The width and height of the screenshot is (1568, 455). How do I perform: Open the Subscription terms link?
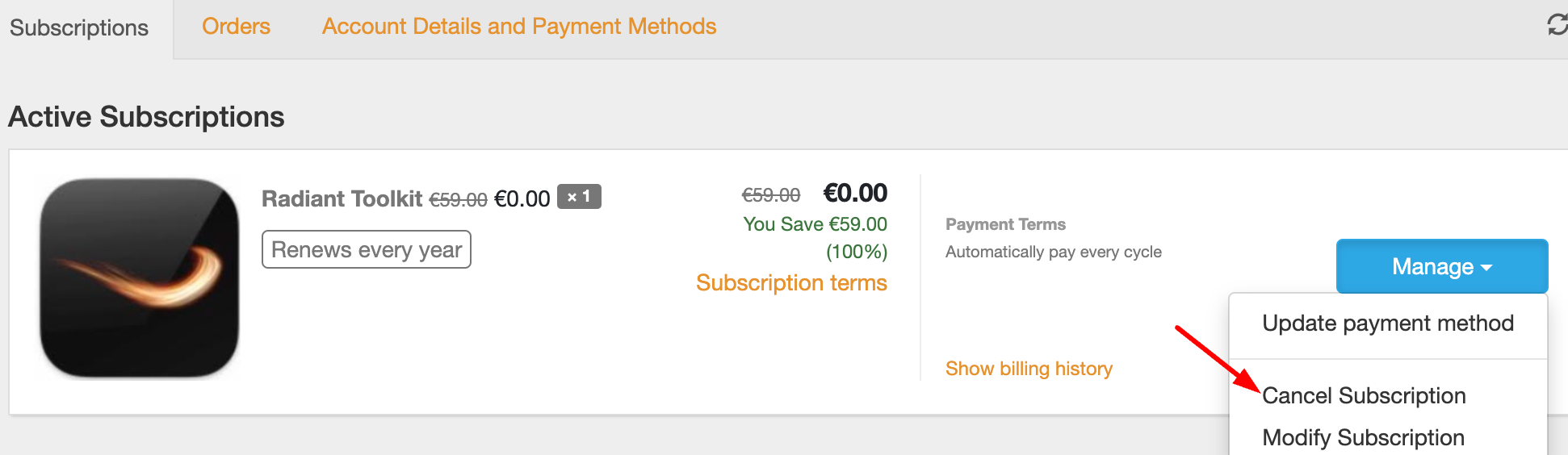pos(791,282)
